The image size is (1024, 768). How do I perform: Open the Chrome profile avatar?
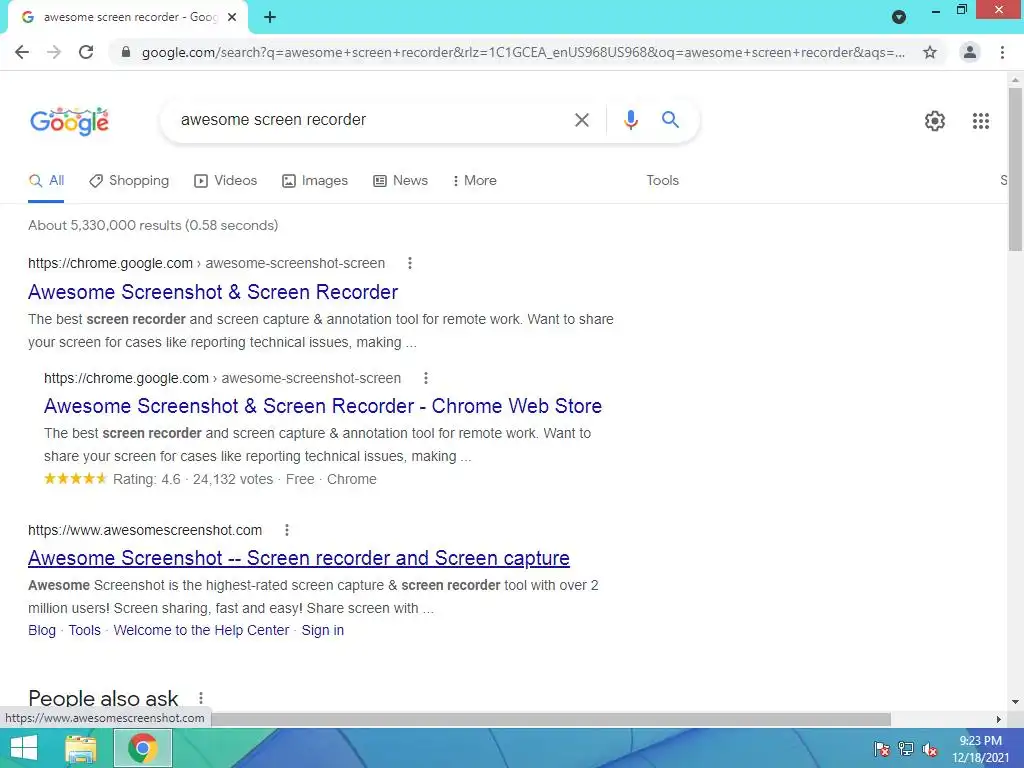tap(970, 52)
